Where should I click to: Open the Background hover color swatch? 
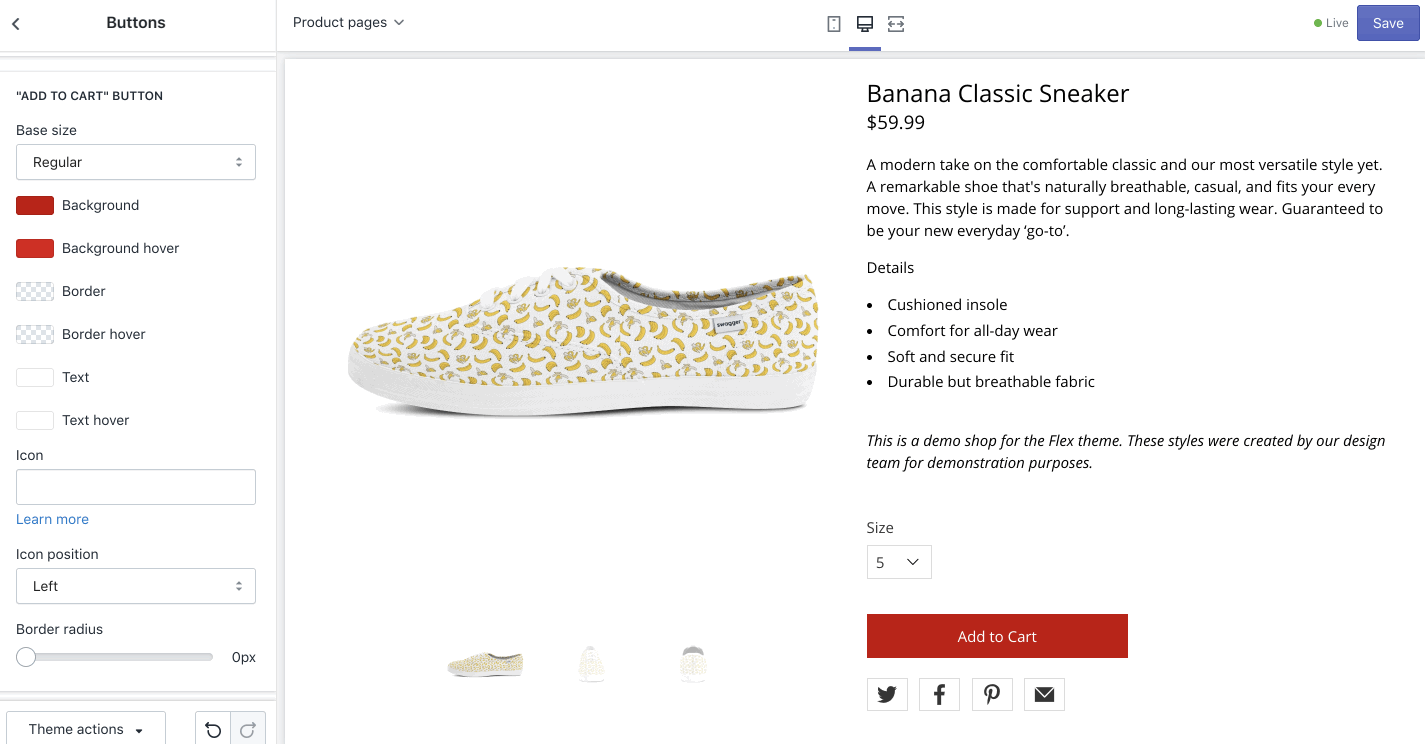point(35,248)
